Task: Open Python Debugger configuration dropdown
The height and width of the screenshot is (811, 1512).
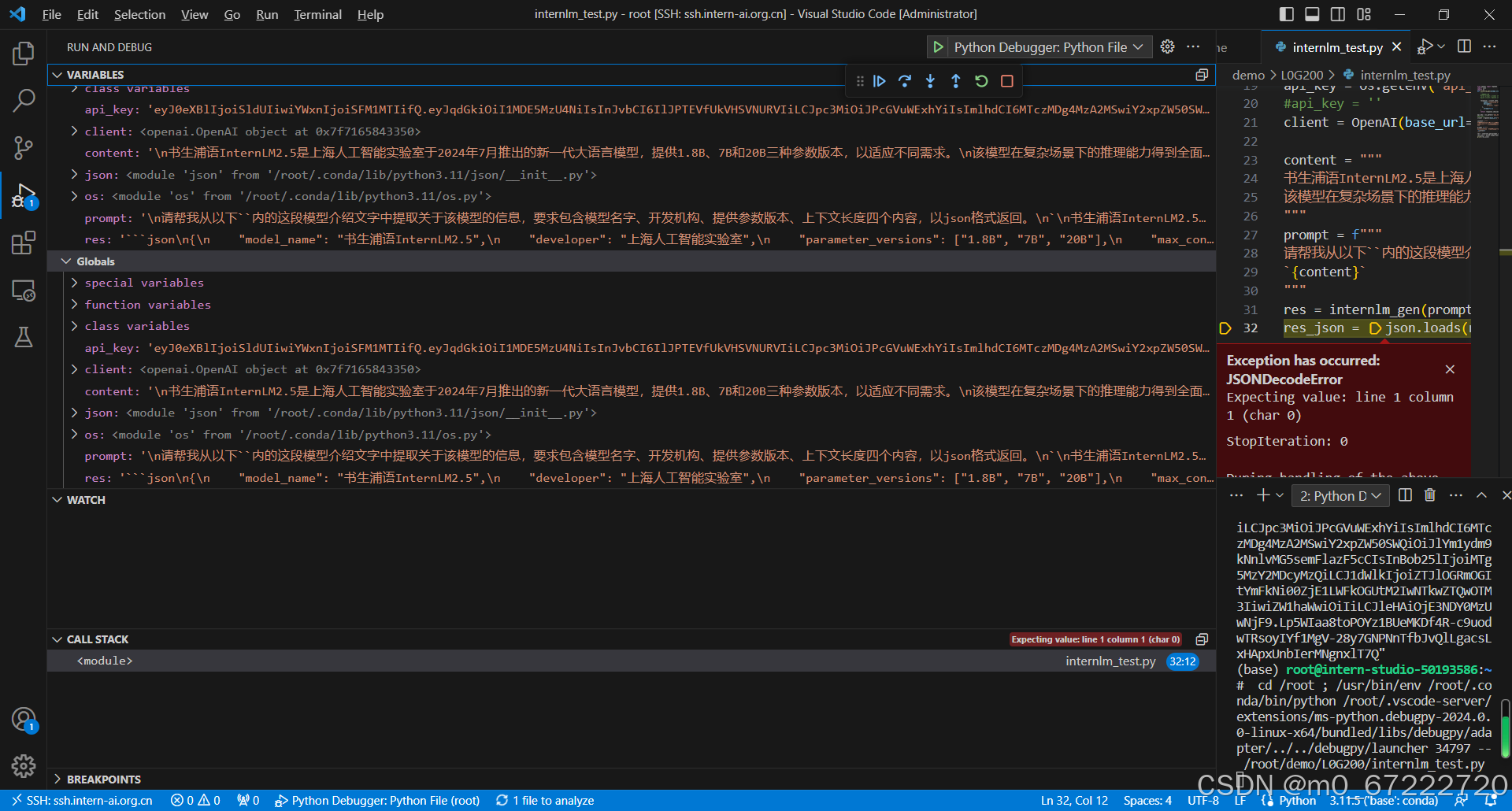Action: pyautogui.click(x=1048, y=47)
